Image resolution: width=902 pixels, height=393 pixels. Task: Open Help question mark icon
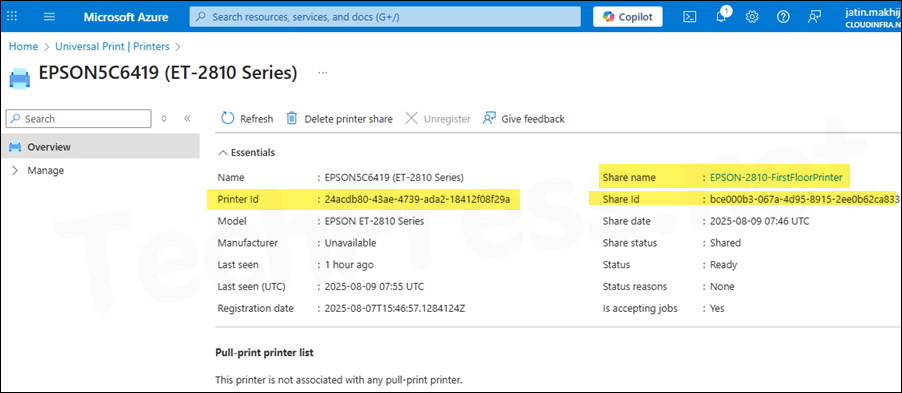[x=783, y=17]
